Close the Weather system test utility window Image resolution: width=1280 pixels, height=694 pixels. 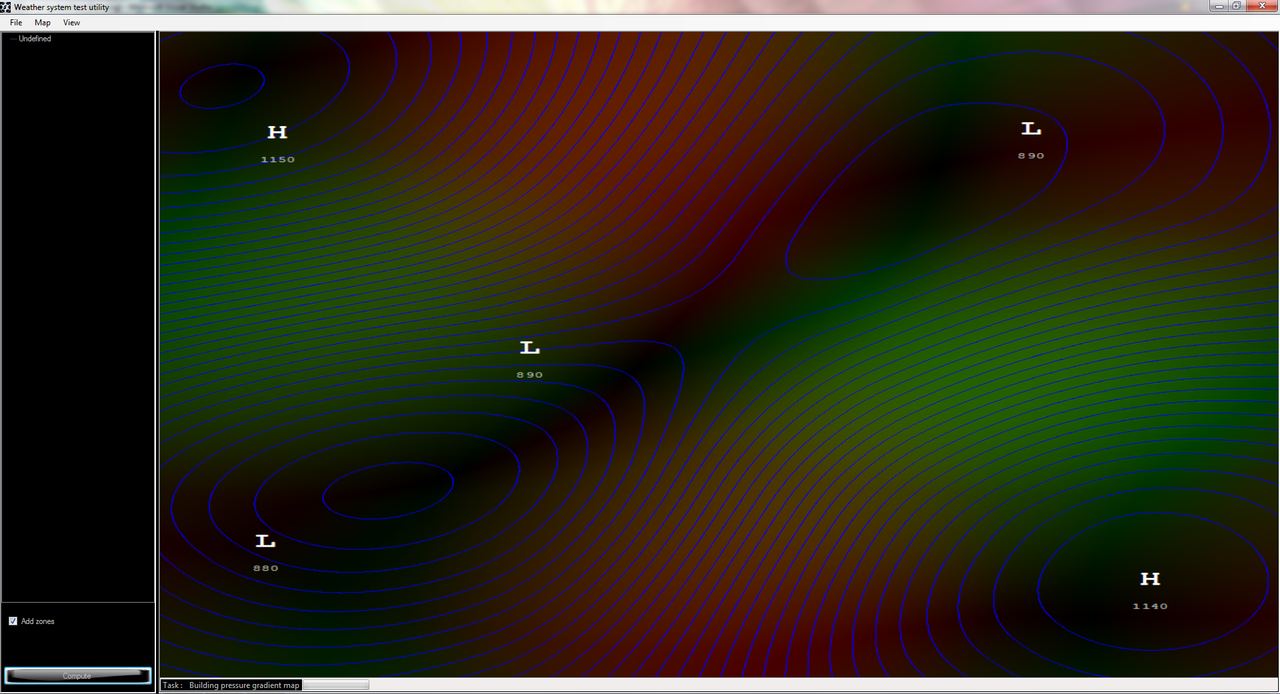pos(1261,6)
